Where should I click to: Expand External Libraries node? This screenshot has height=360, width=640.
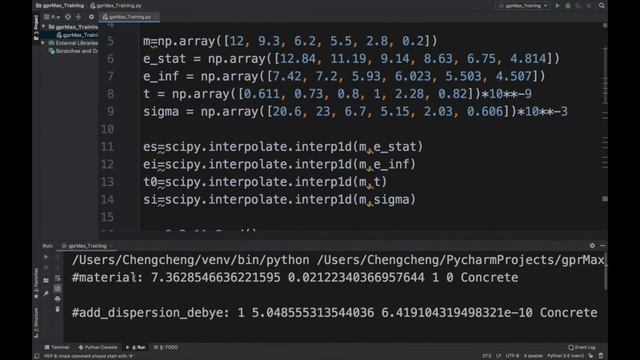[x=44, y=43]
